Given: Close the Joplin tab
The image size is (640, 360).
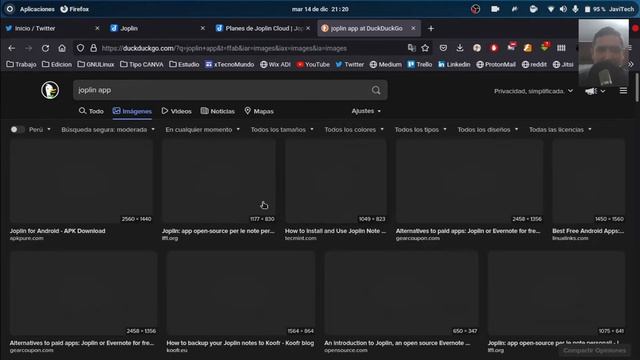Looking at the screenshot, I should (202, 28).
